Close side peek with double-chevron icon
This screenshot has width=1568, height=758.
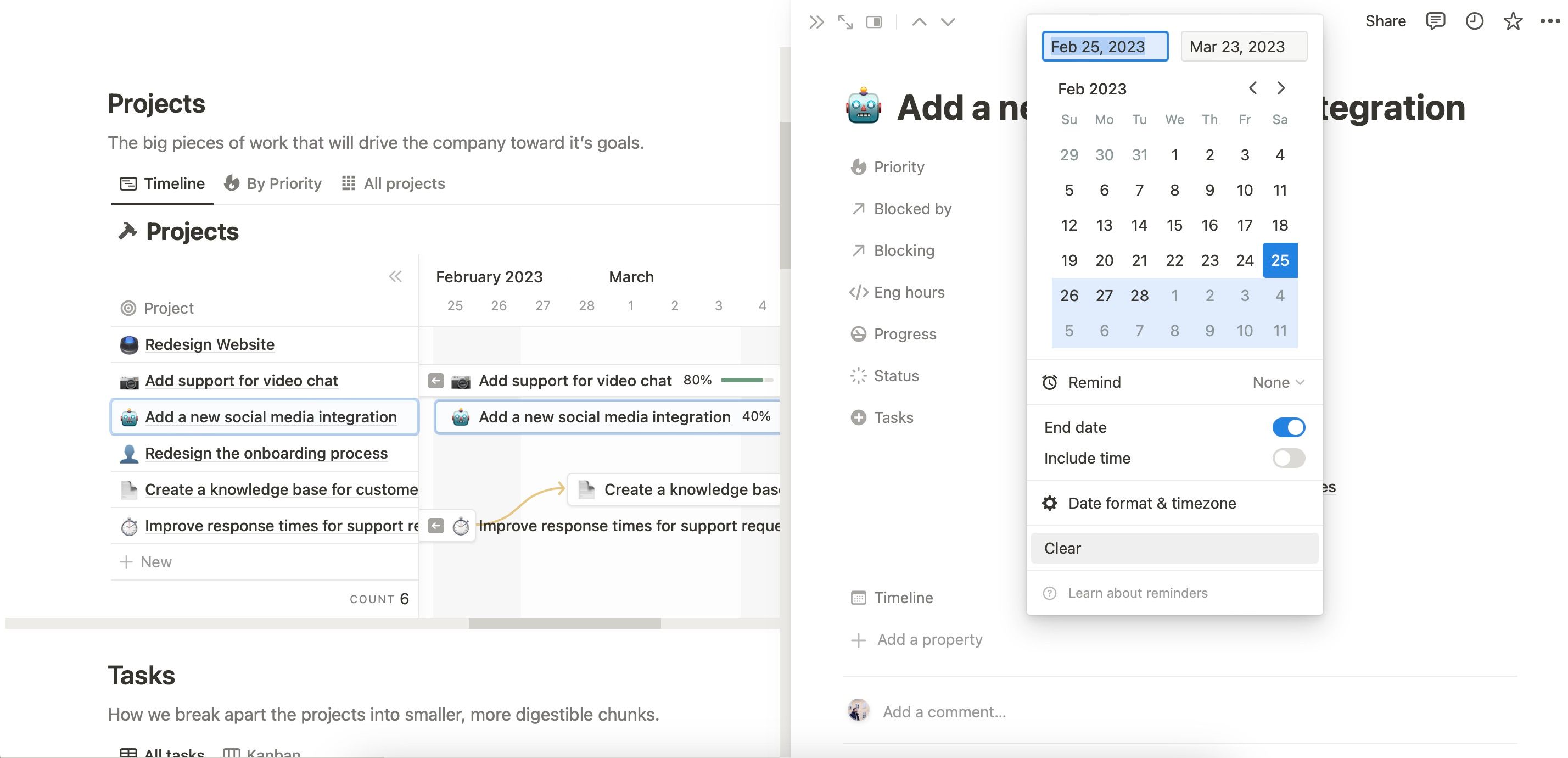816,23
